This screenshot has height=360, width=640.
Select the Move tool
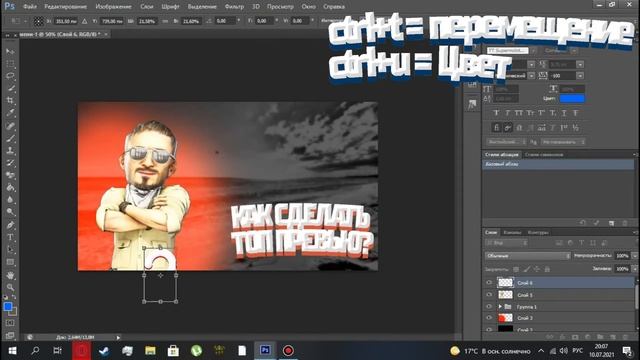tap(10, 51)
